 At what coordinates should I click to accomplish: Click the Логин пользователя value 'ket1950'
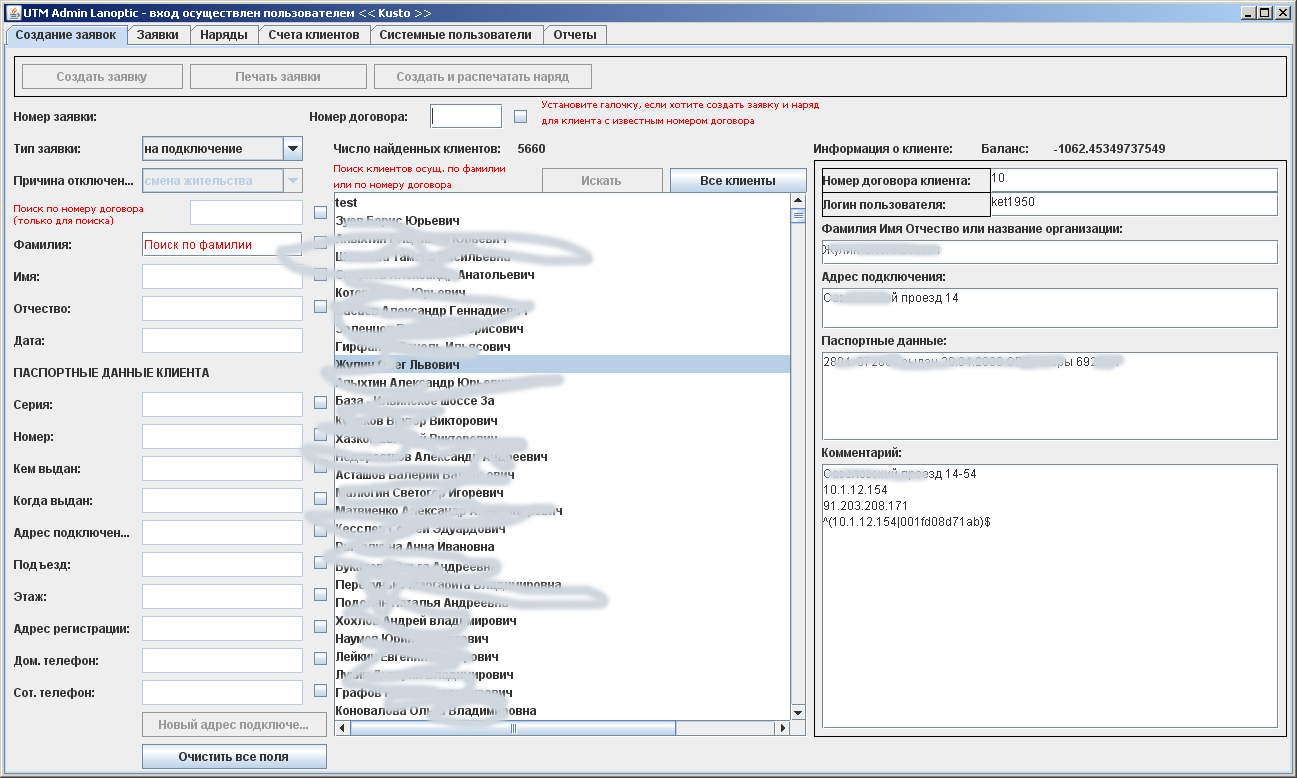click(x=1013, y=202)
